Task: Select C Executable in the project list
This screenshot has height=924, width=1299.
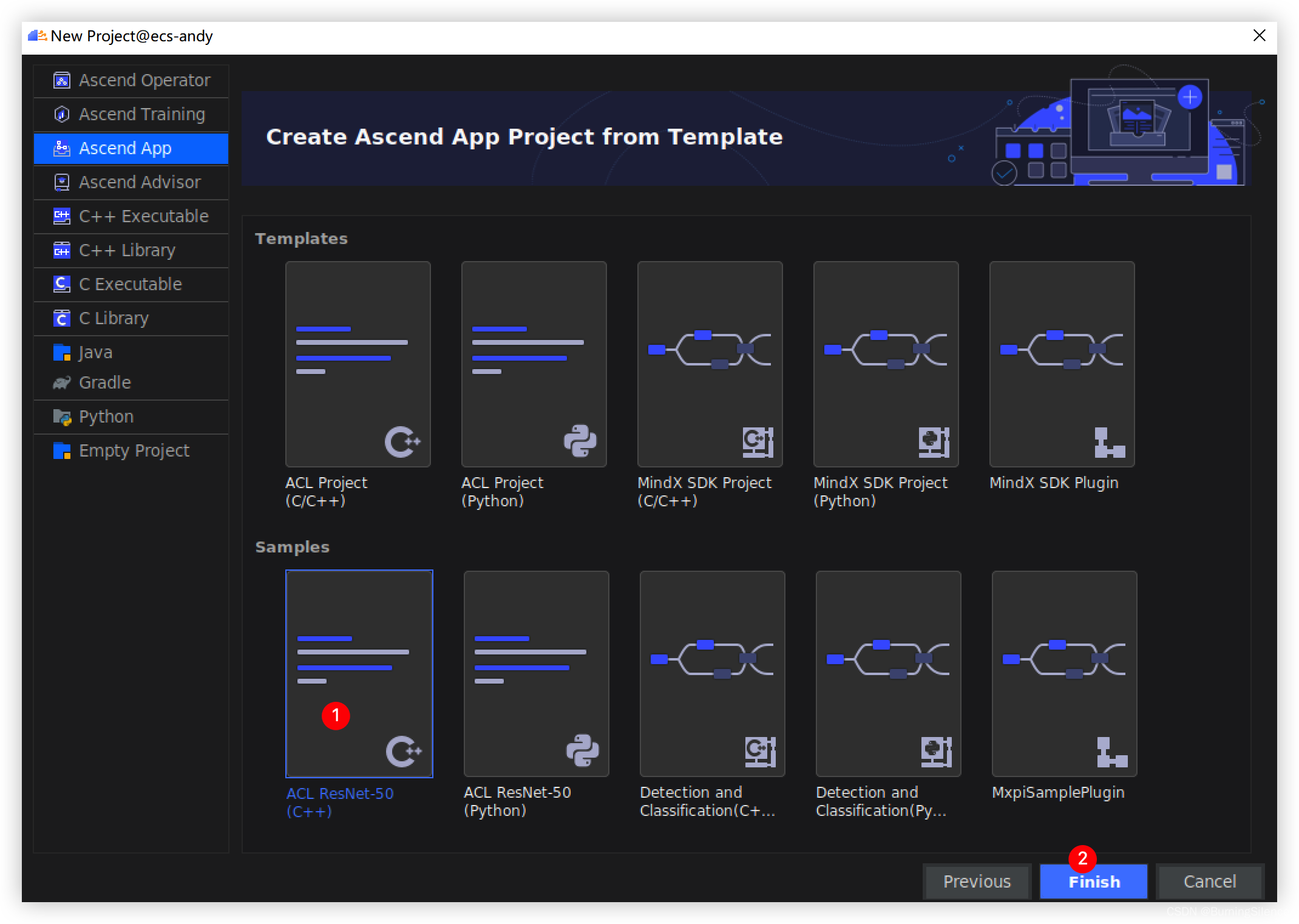Action: pos(131,284)
